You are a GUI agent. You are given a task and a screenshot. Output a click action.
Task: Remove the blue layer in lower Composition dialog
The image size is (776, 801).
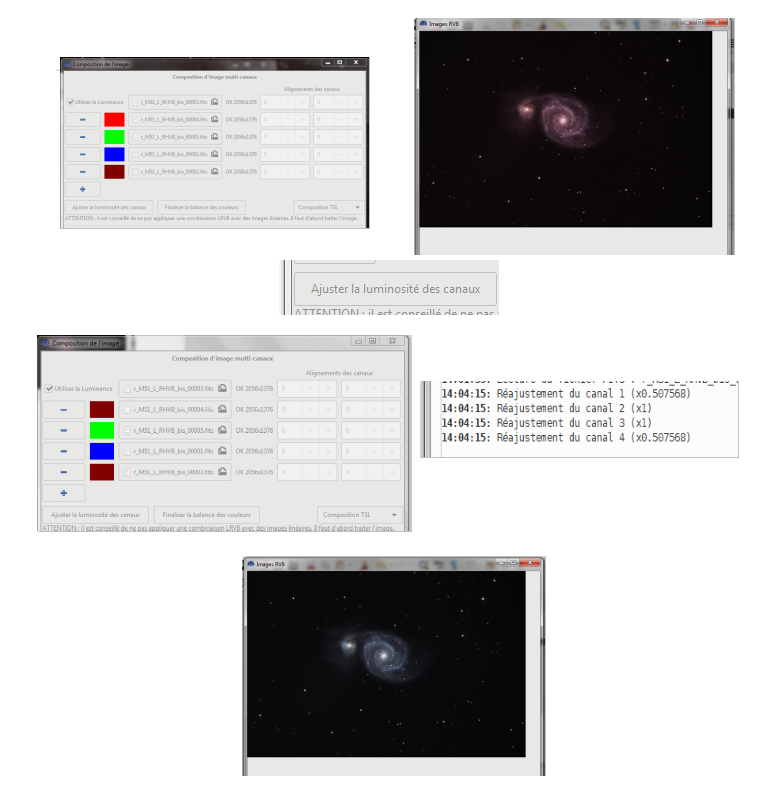click(x=63, y=452)
